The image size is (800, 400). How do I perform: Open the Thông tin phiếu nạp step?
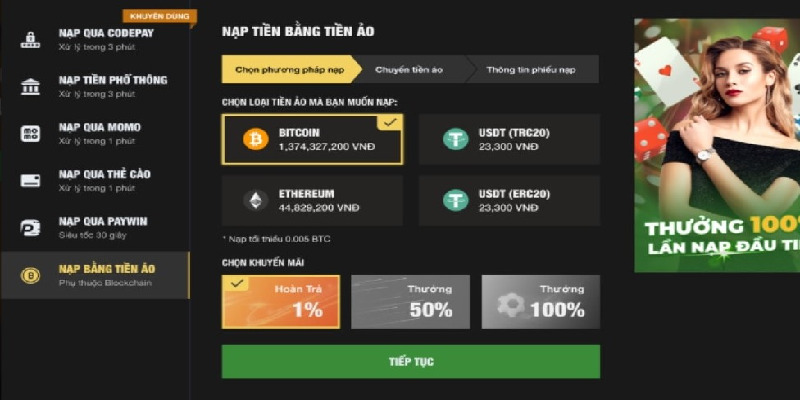(531, 69)
